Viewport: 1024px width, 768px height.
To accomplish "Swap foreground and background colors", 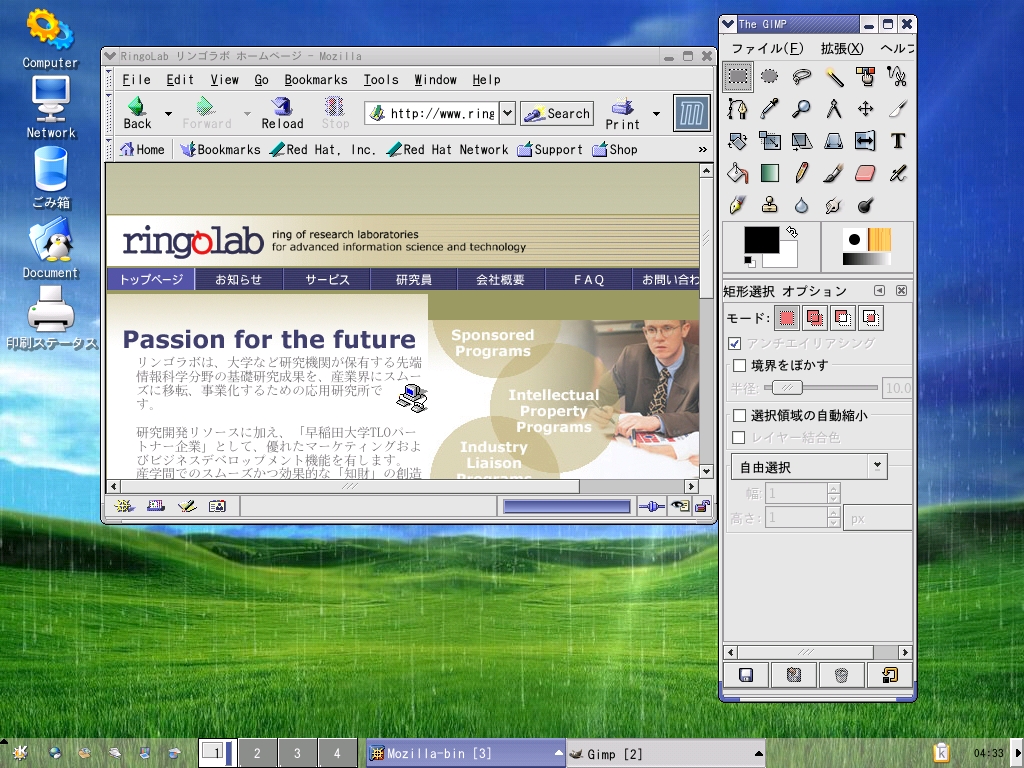I will (x=792, y=232).
